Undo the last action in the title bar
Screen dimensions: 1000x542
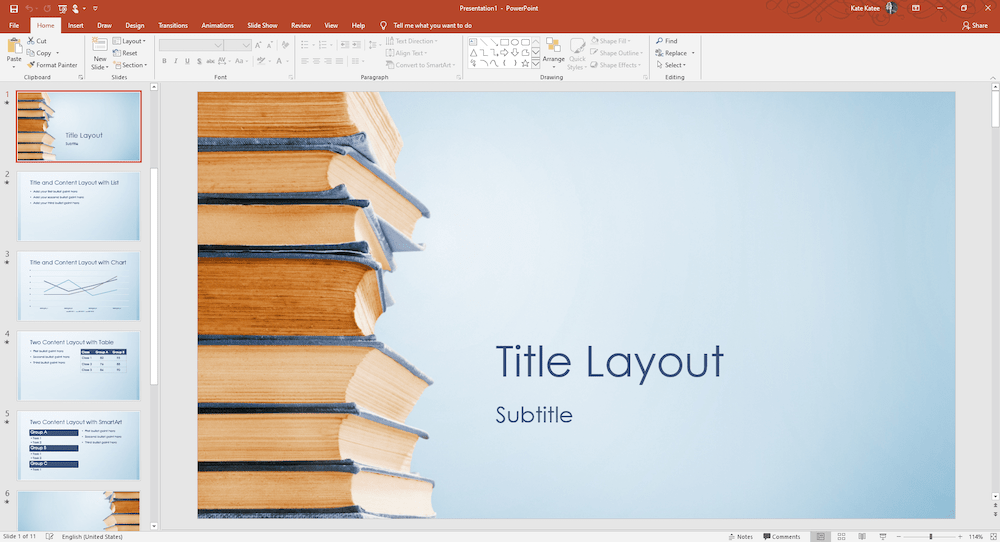29,9
